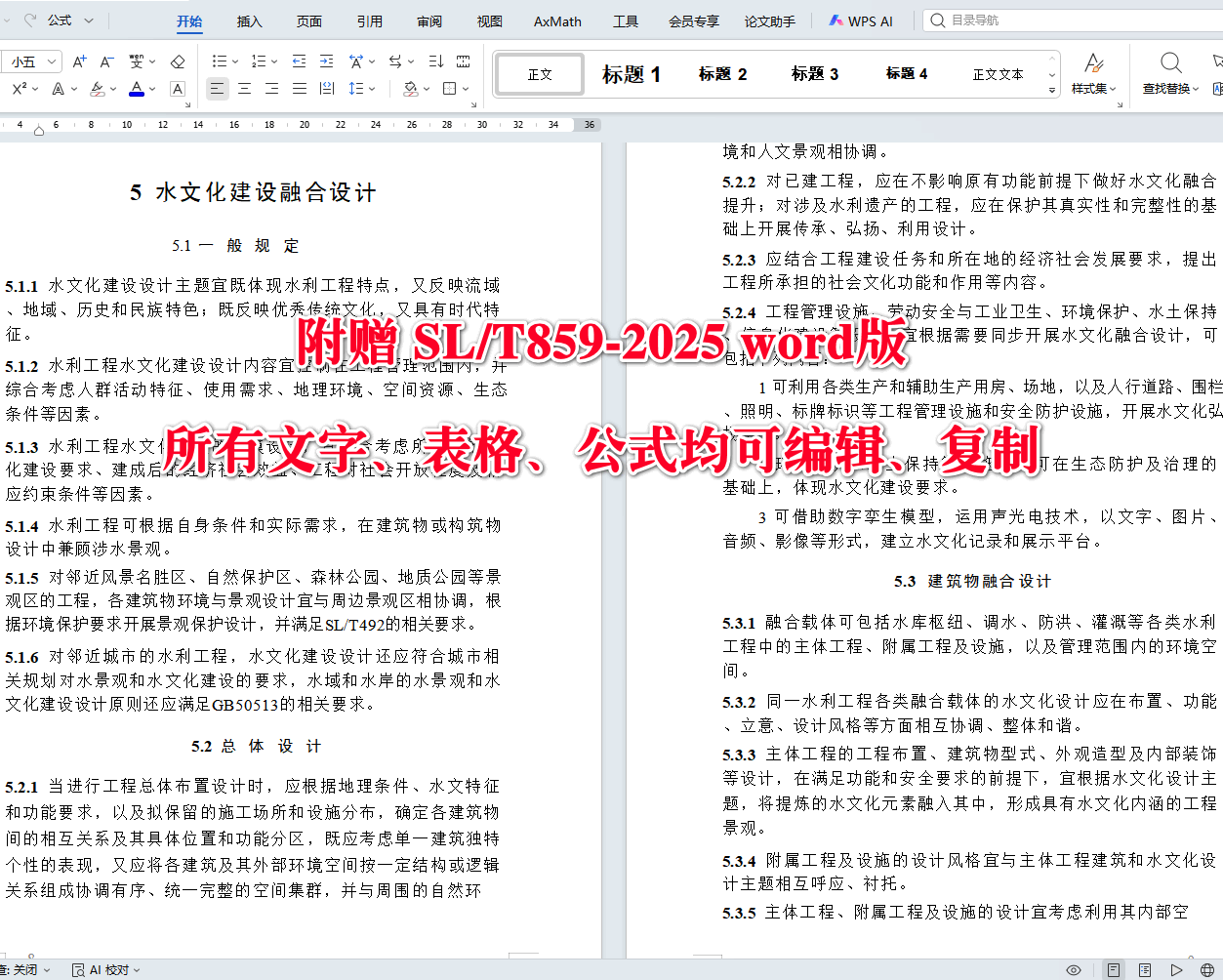
Task: Open the AI 校对 dropdown in status bar
Action: point(107,969)
